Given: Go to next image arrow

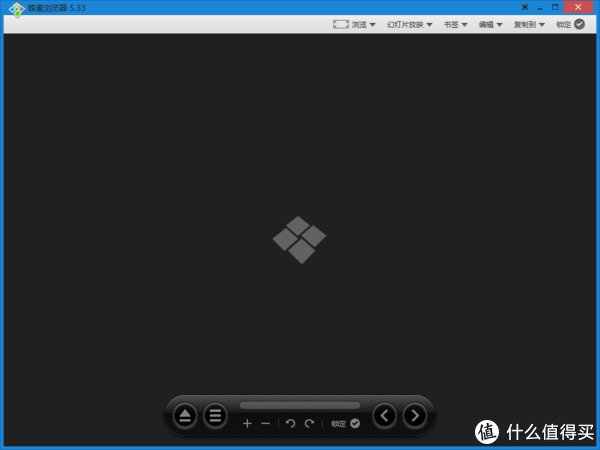Looking at the screenshot, I should [x=414, y=416].
